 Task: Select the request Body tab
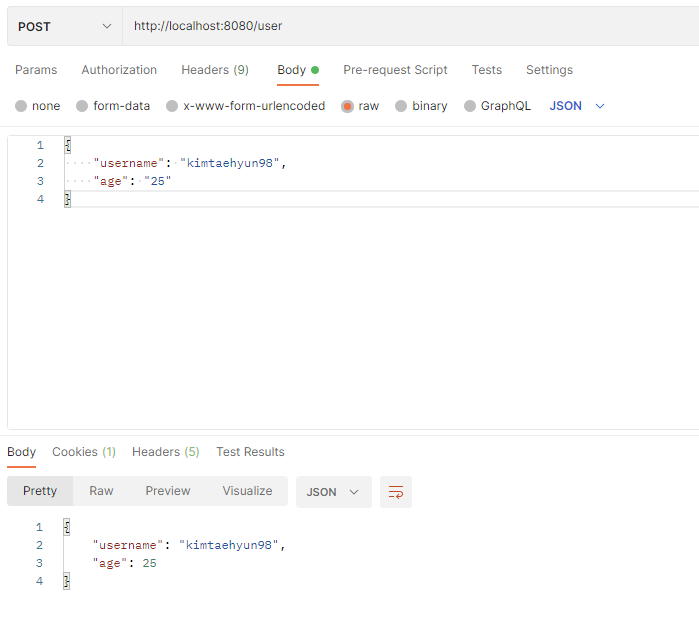(298, 70)
